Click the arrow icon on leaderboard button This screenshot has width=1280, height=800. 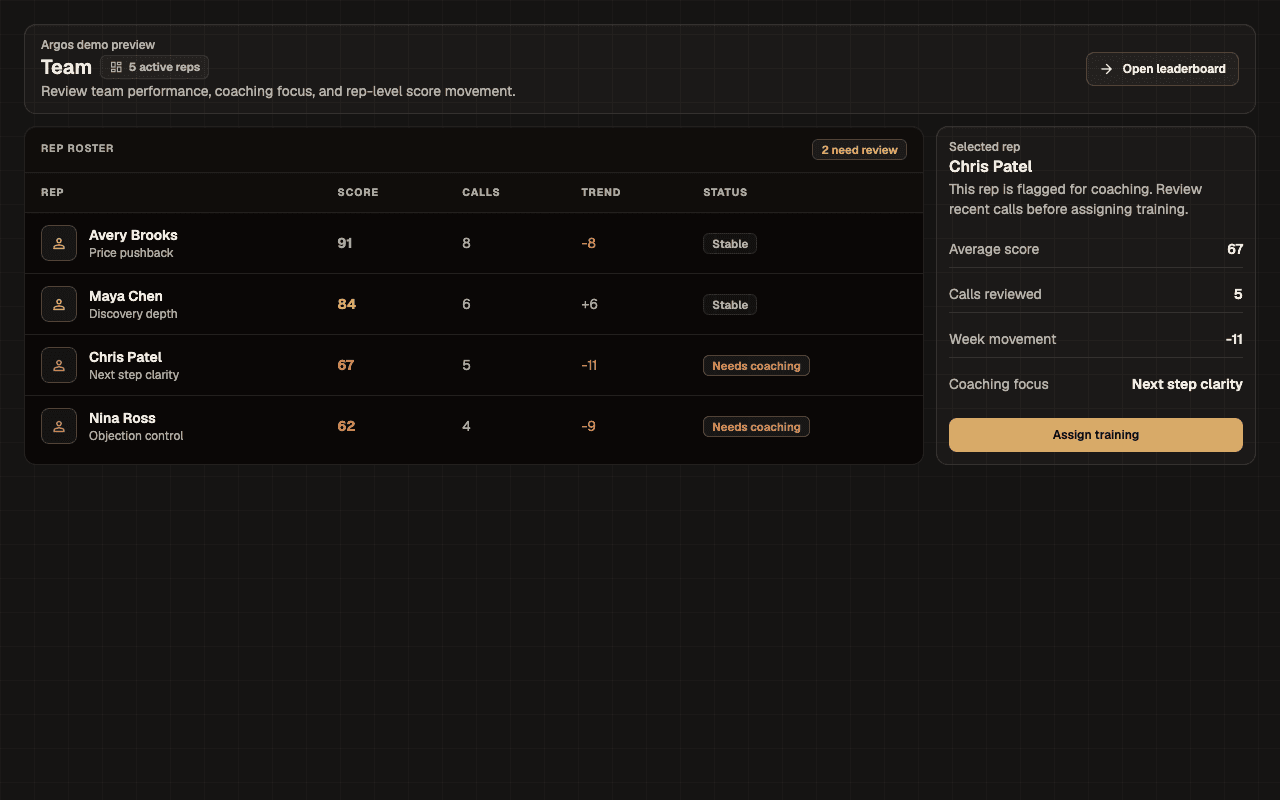click(1106, 69)
